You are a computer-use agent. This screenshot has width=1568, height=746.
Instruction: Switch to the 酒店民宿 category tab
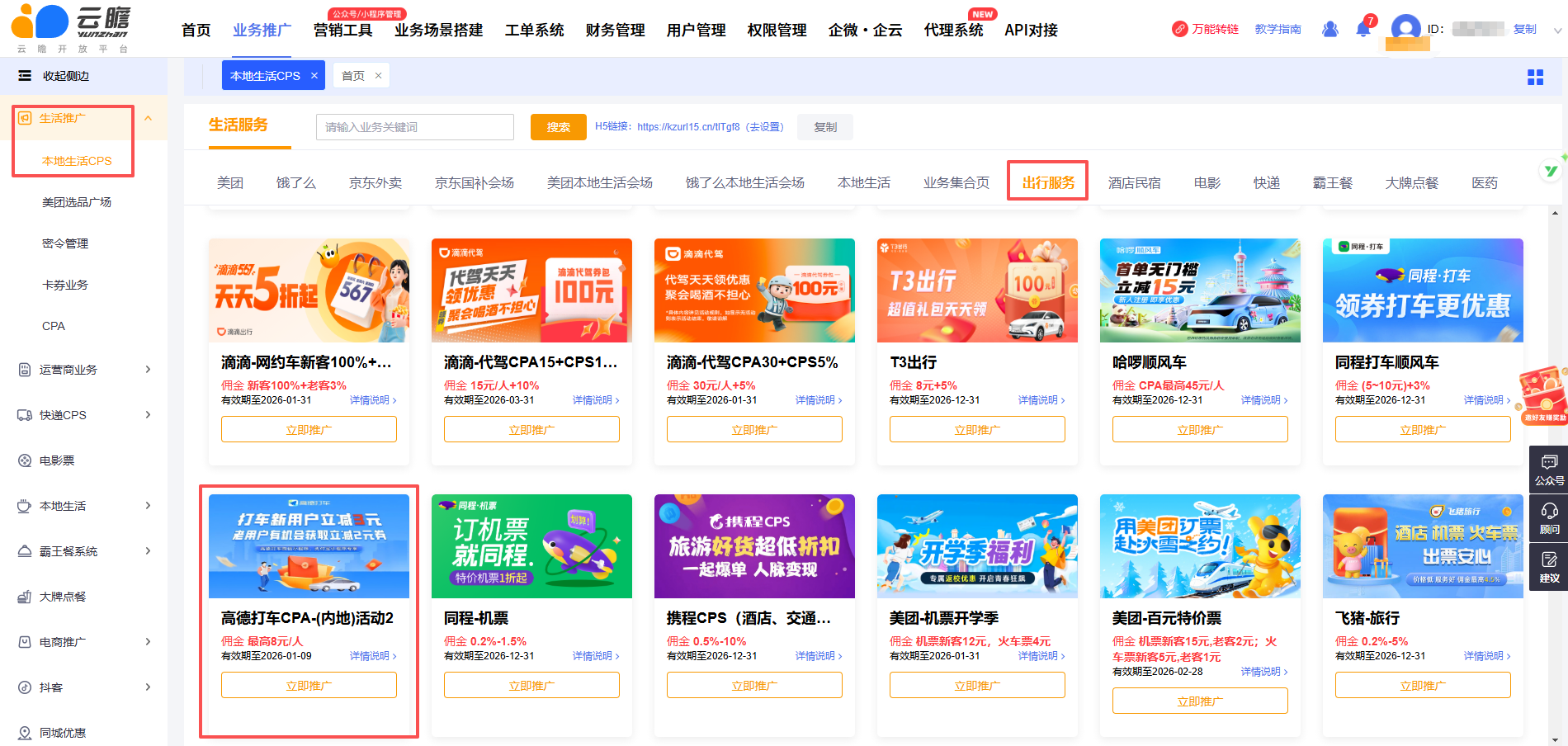(1134, 182)
